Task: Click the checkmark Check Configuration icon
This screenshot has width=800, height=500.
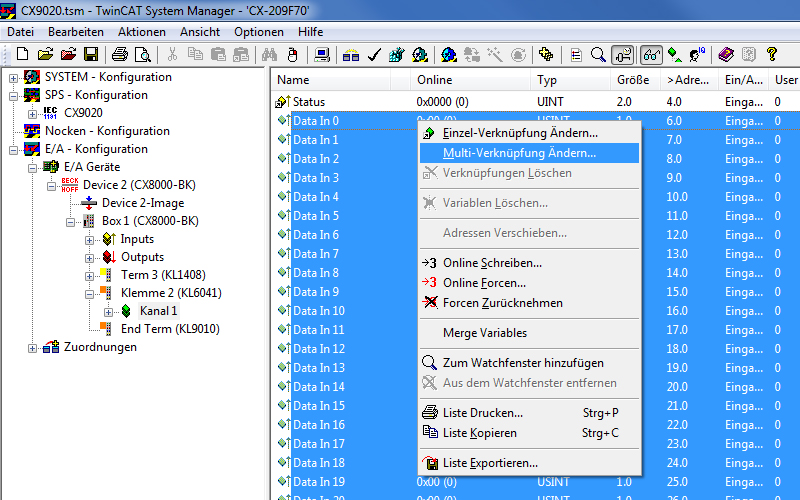Action: pyautogui.click(x=374, y=54)
